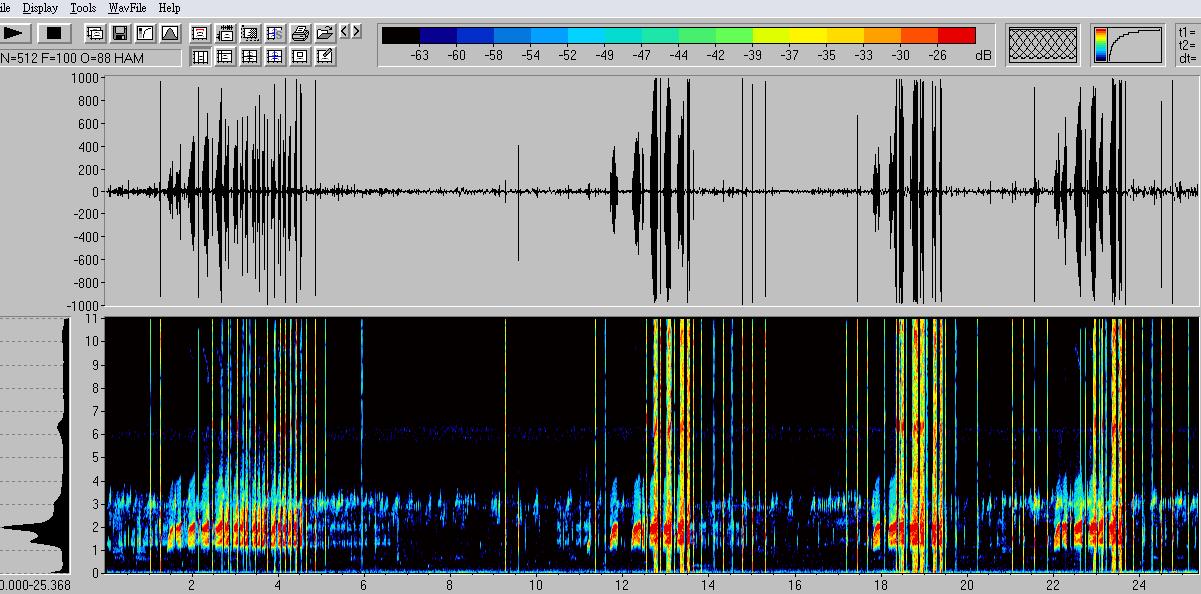Viewport: 1201px width, 594px height.
Task: Open the curve settings icon beside save
Action: pos(145,34)
